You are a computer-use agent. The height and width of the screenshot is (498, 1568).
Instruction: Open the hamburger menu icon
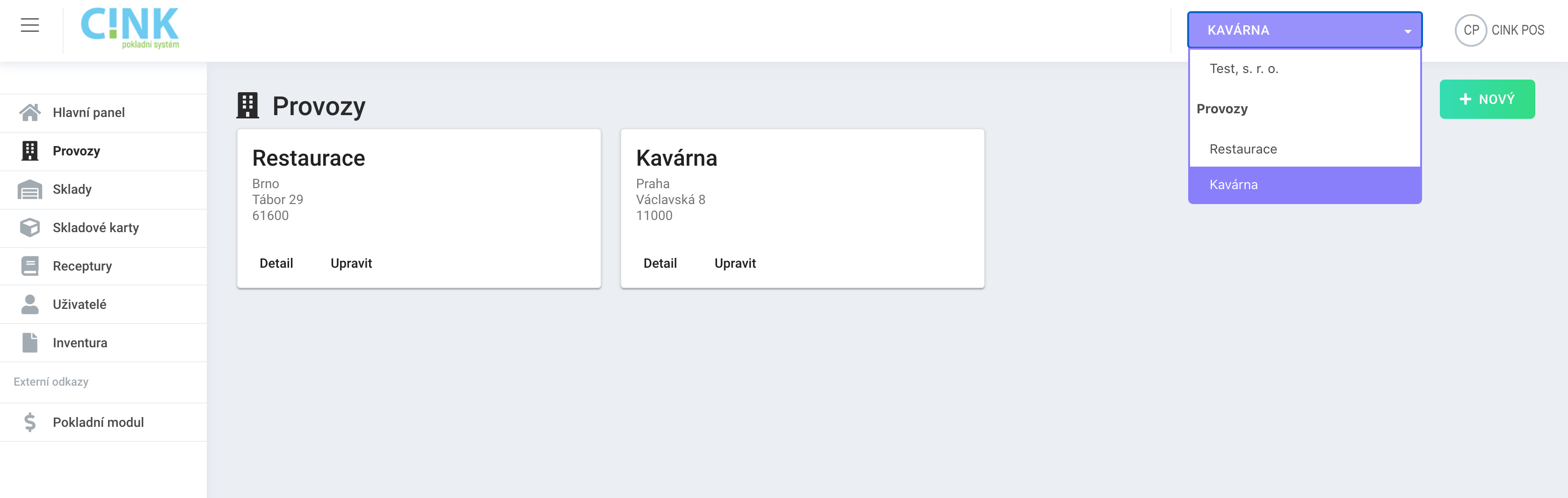(x=30, y=25)
